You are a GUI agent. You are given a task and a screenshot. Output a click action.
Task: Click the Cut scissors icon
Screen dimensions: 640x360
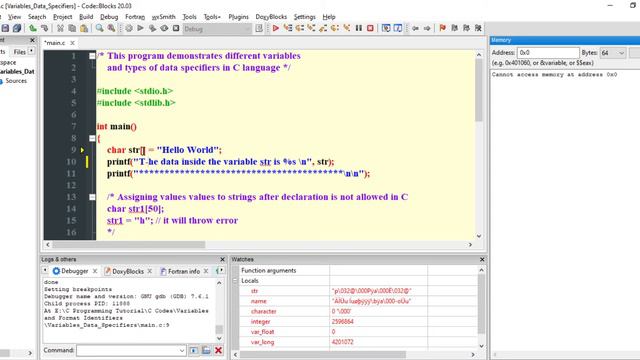(x=60, y=28)
